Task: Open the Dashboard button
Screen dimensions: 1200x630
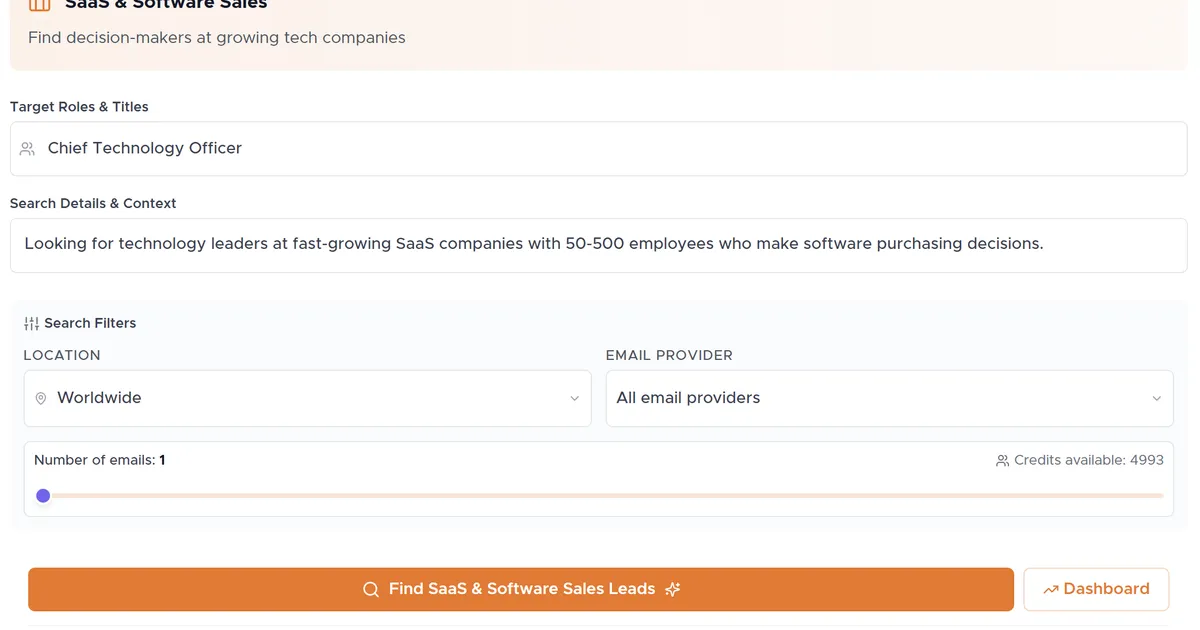Action: pos(1096,589)
